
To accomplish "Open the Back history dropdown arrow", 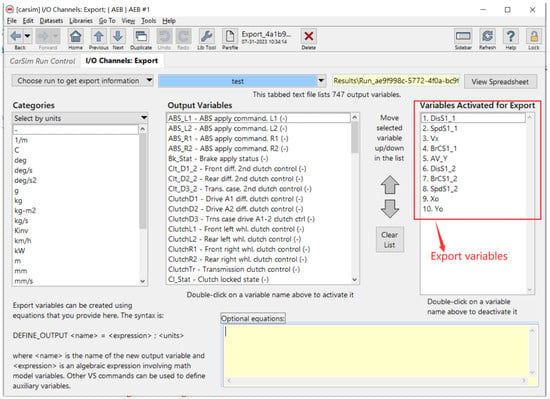I will 27,36.
